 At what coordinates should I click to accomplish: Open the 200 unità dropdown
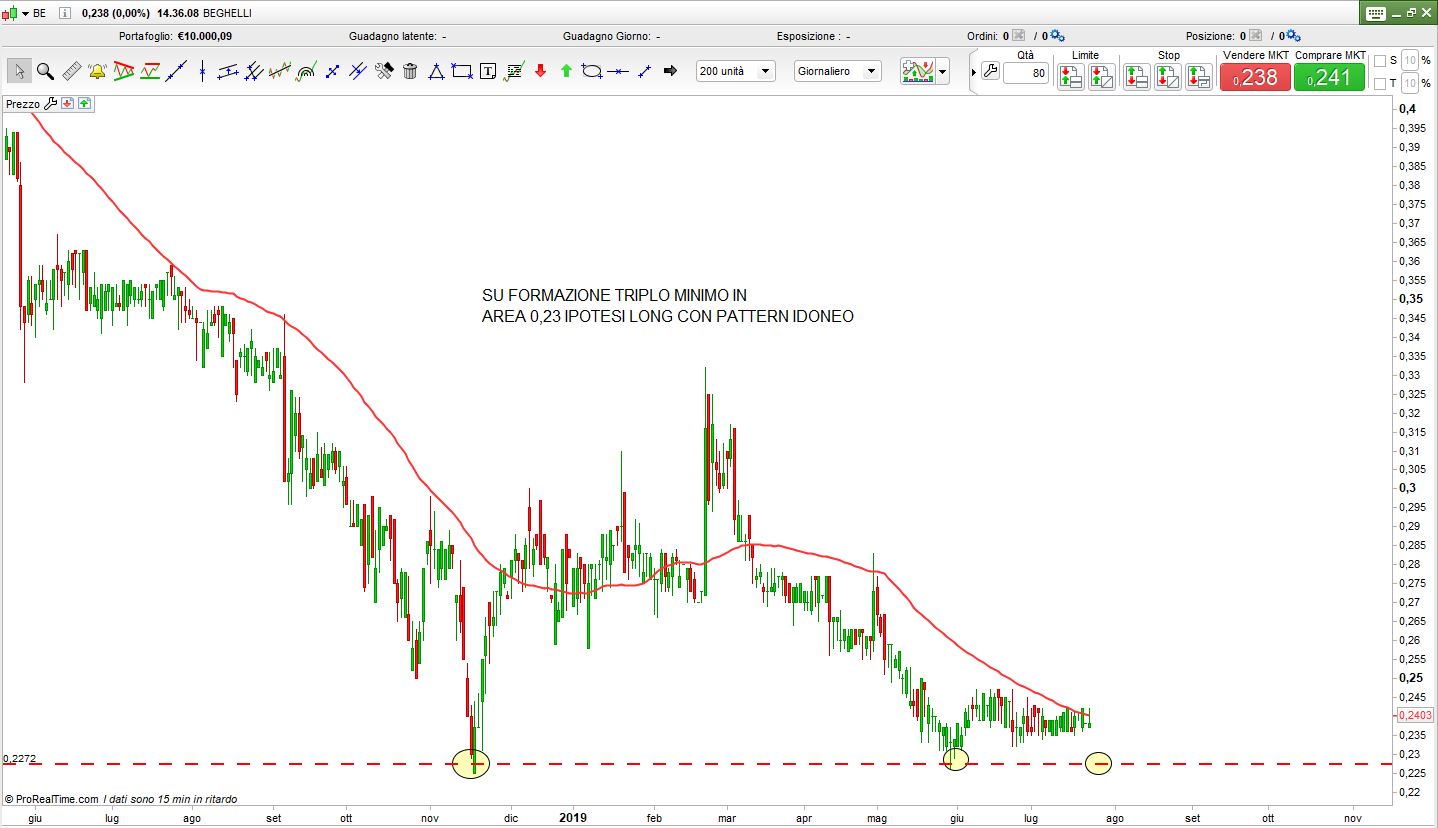pyautogui.click(x=735, y=71)
